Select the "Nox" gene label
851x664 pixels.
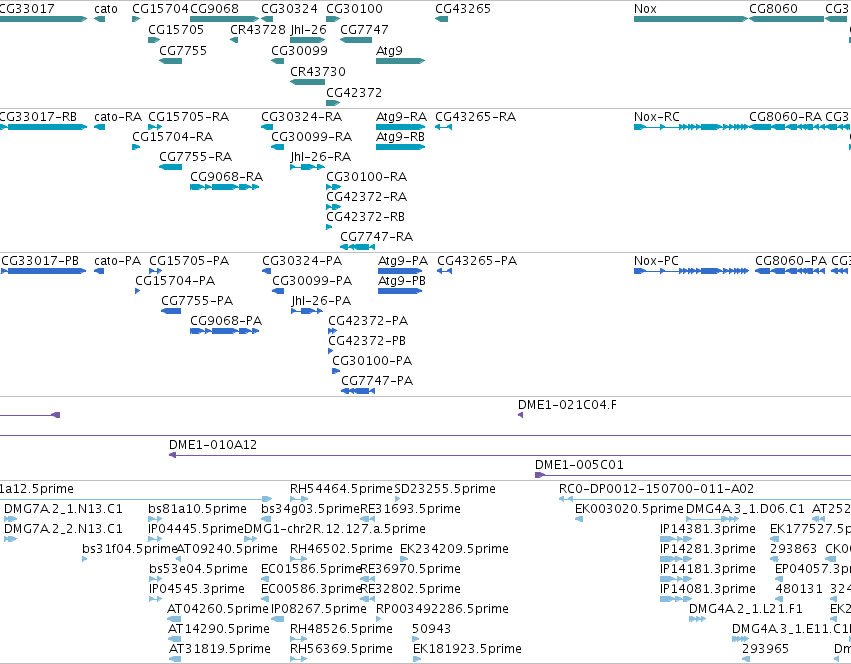[645, 9]
